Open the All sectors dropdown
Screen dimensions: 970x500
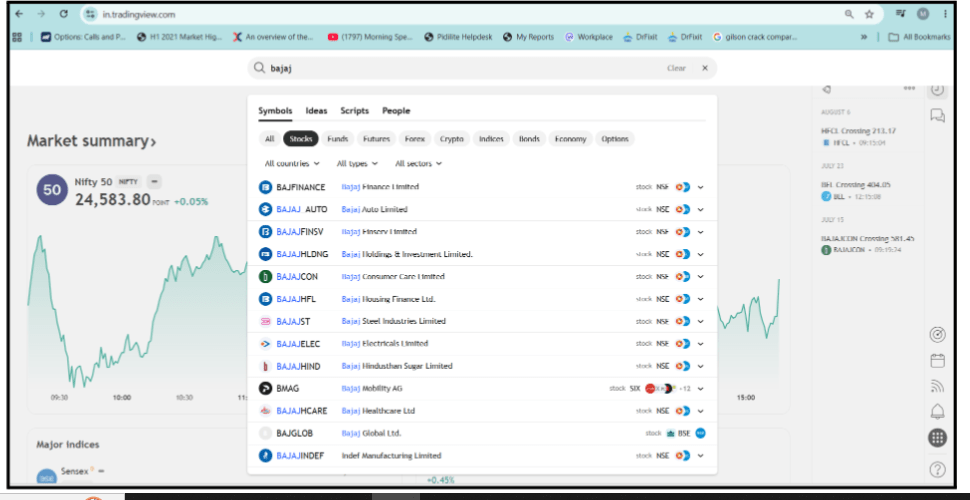tap(418, 164)
